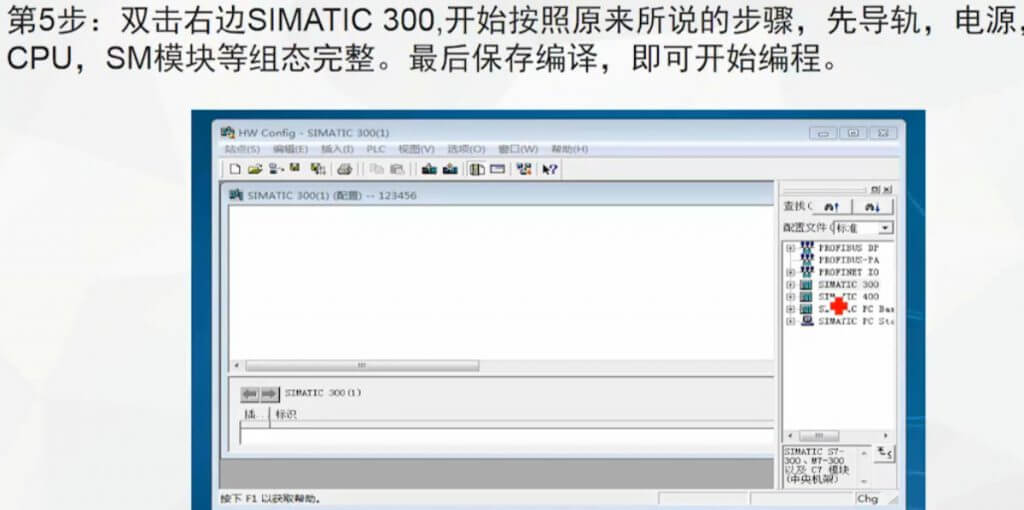Image resolution: width=1024 pixels, height=510 pixels.
Task: Open the 站点(S) menu
Action: 242,150
